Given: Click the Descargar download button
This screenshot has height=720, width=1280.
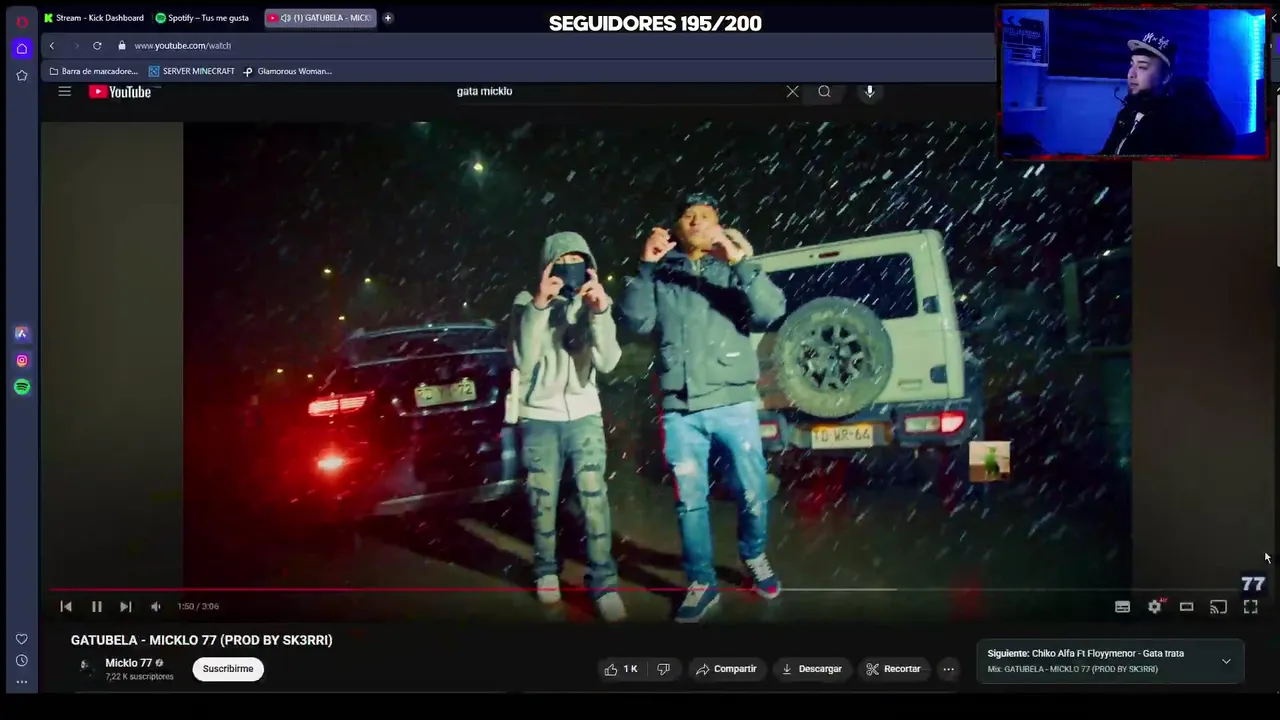Looking at the screenshot, I should (811, 669).
